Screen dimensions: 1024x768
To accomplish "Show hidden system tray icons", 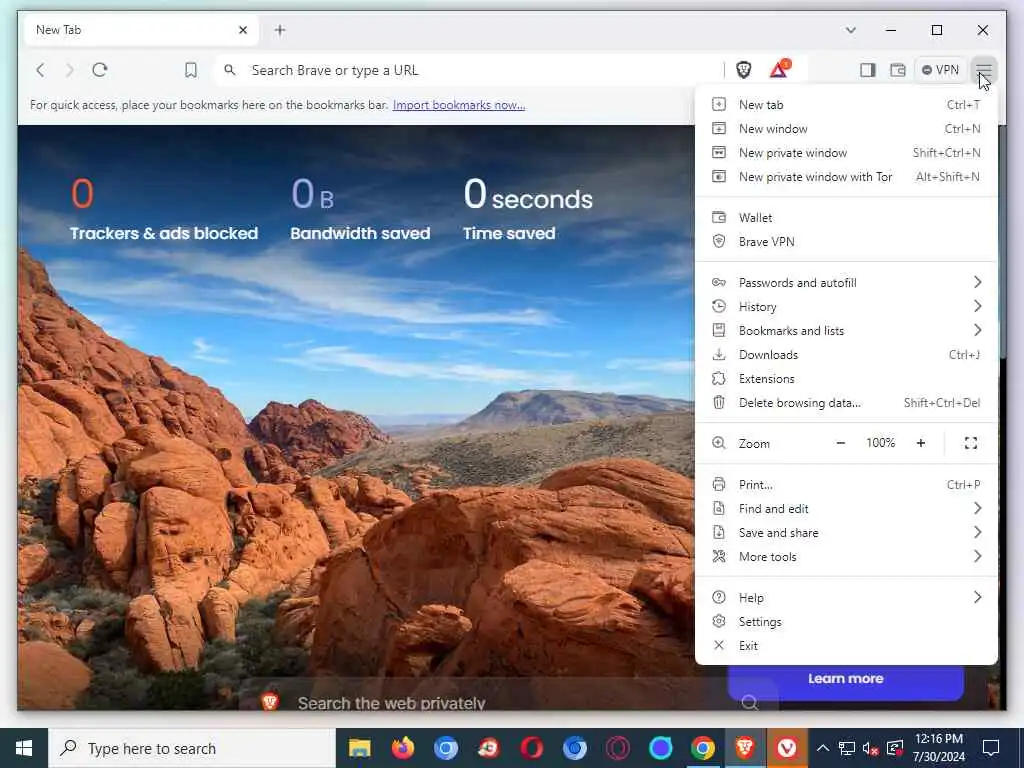I will pyautogui.click(x=823, y=748).
